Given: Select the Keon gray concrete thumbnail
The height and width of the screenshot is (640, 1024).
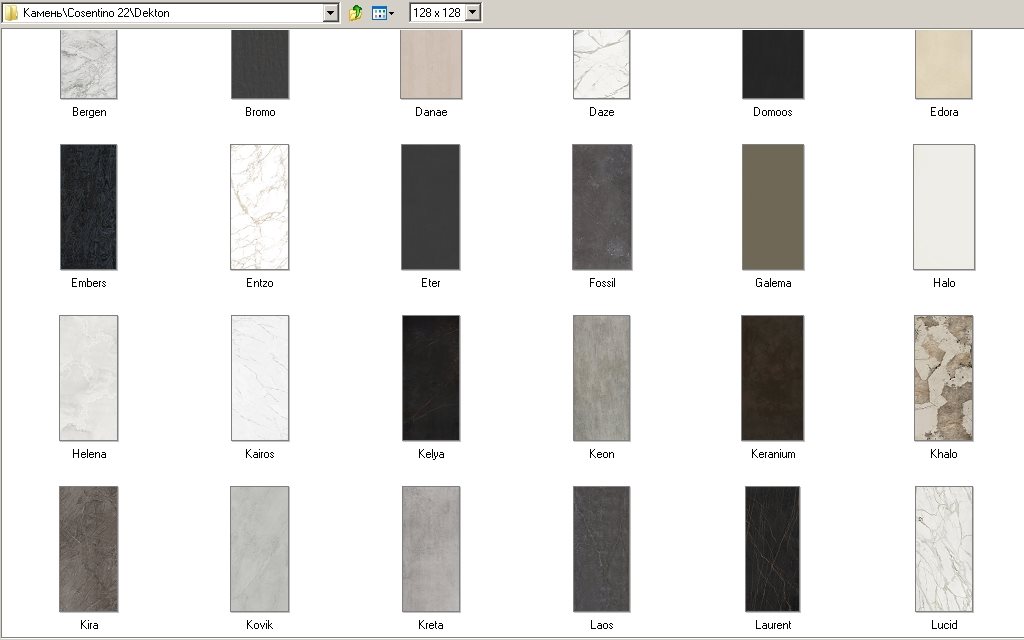Looking at the screenshot, I should pyautogui.click(x=601, y=378).
